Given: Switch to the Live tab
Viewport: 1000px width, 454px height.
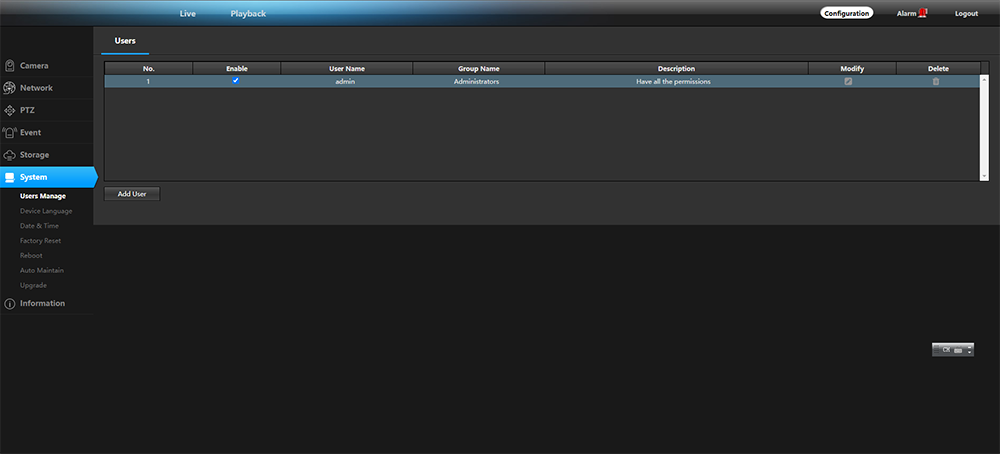Looking at the screenshot, I should click(187, 14).
